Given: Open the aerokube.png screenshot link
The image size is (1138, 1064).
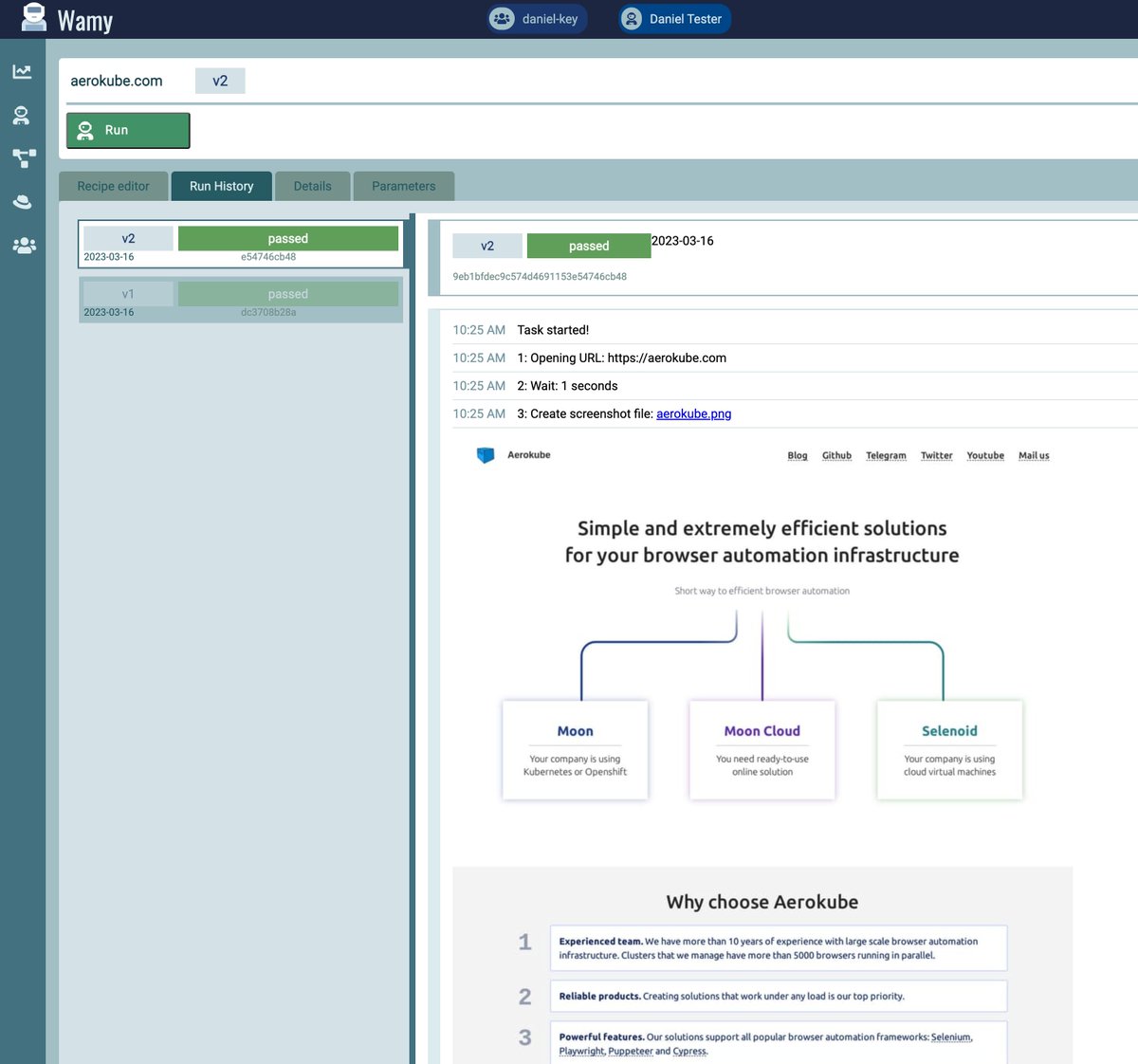Looking at the screenshot, I should 693,413.
